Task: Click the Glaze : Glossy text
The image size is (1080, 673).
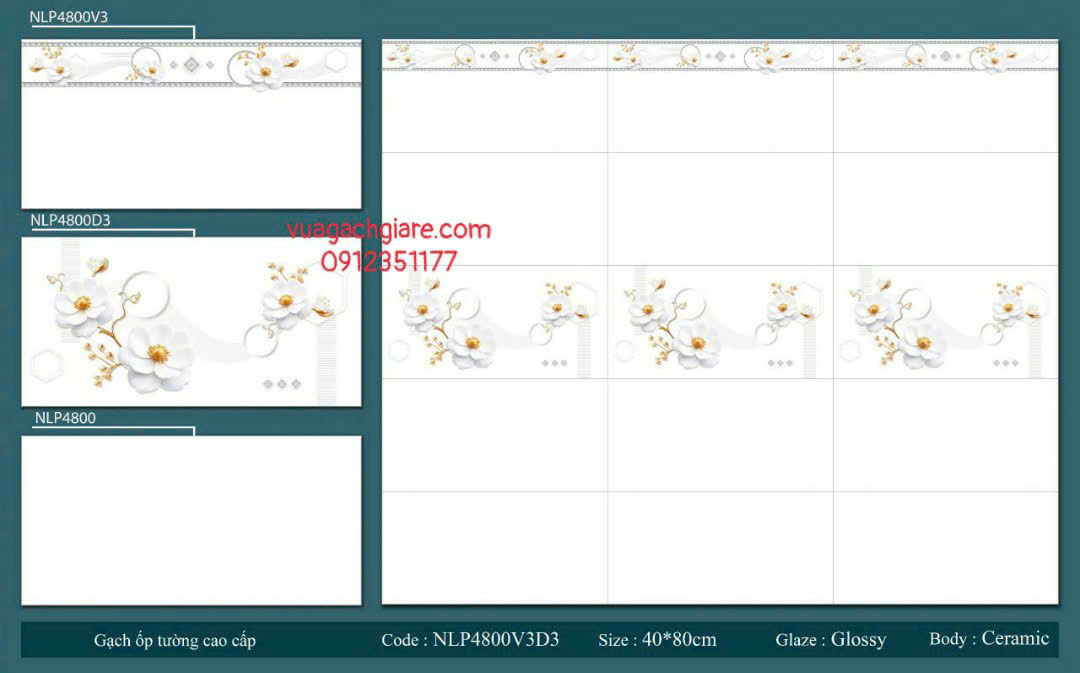Action: point(830,640)
